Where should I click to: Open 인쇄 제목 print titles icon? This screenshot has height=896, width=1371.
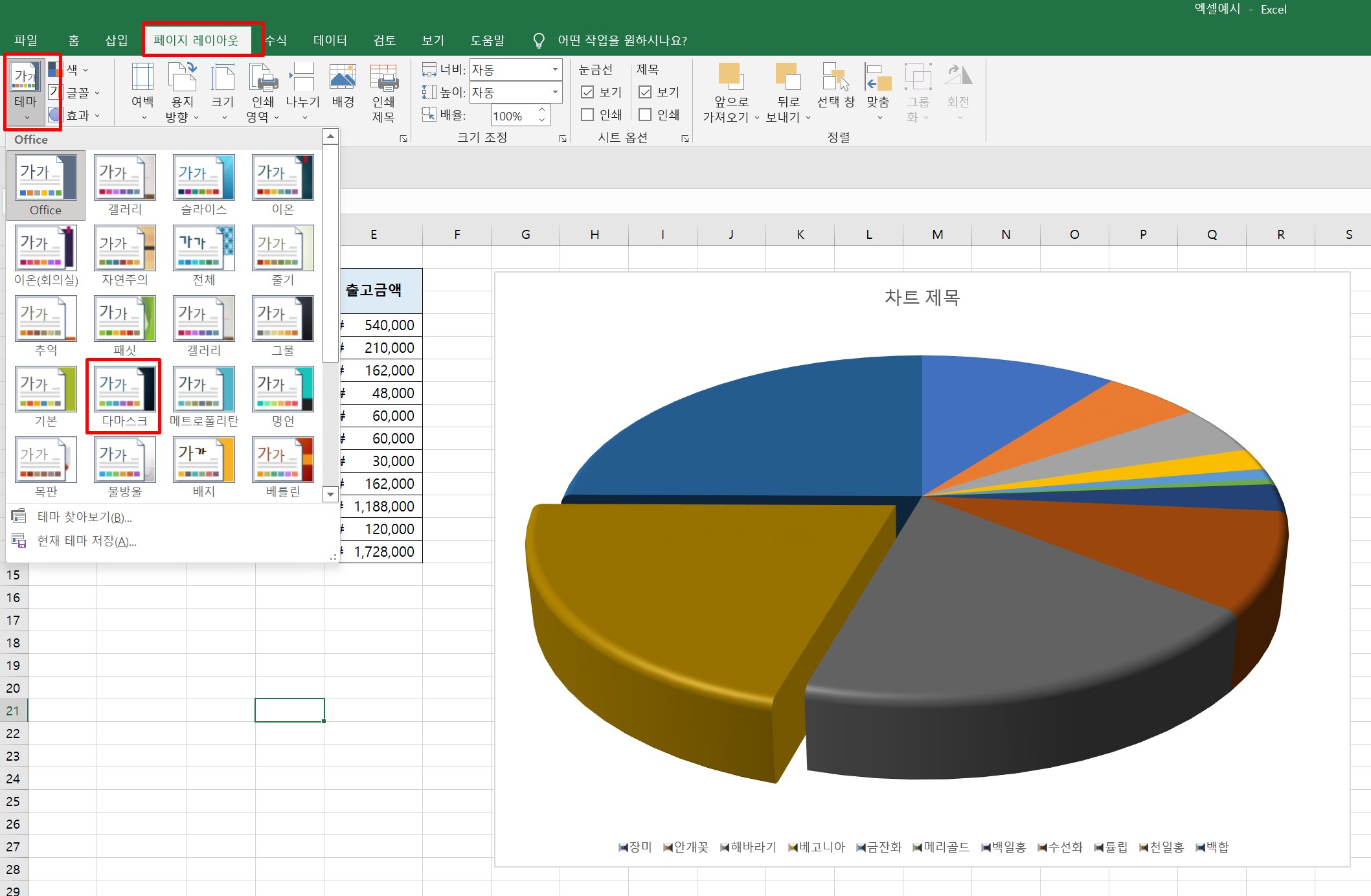(383, 78)
